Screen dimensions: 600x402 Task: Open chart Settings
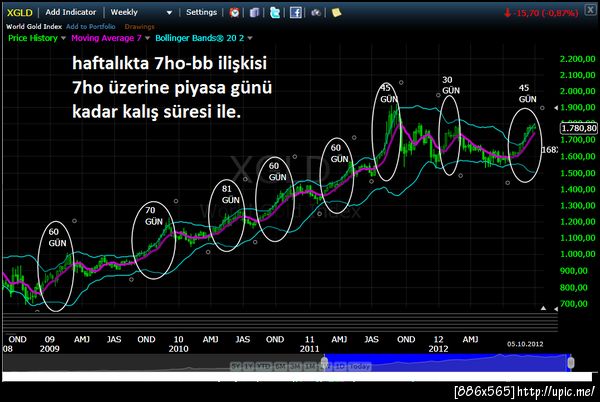(201, 12)
